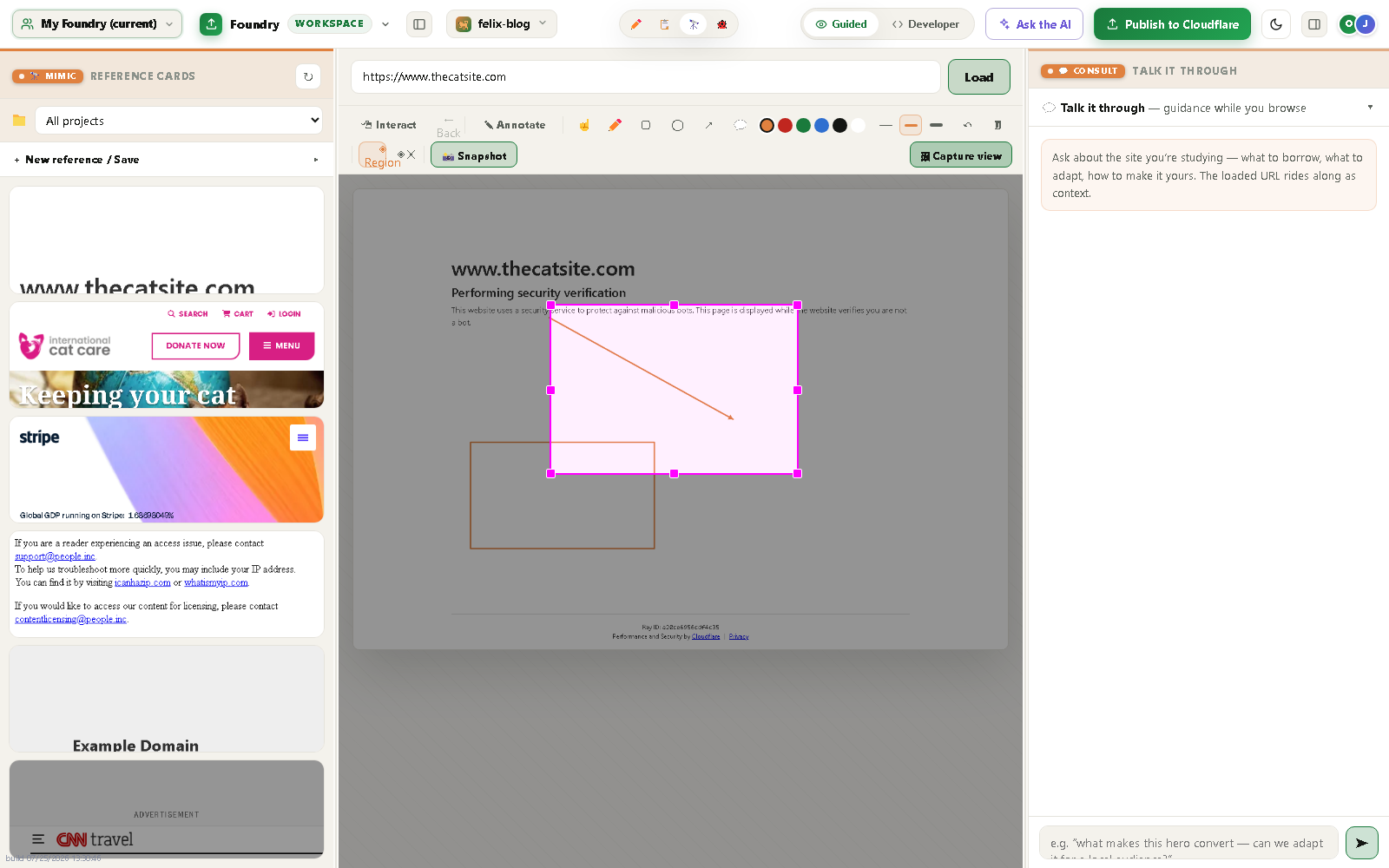Image resolution: width=1389 pixels, height=868 pixels.
Task: Click the undo annotation icon
Action: pyautogui.click(x=967, y=125)
